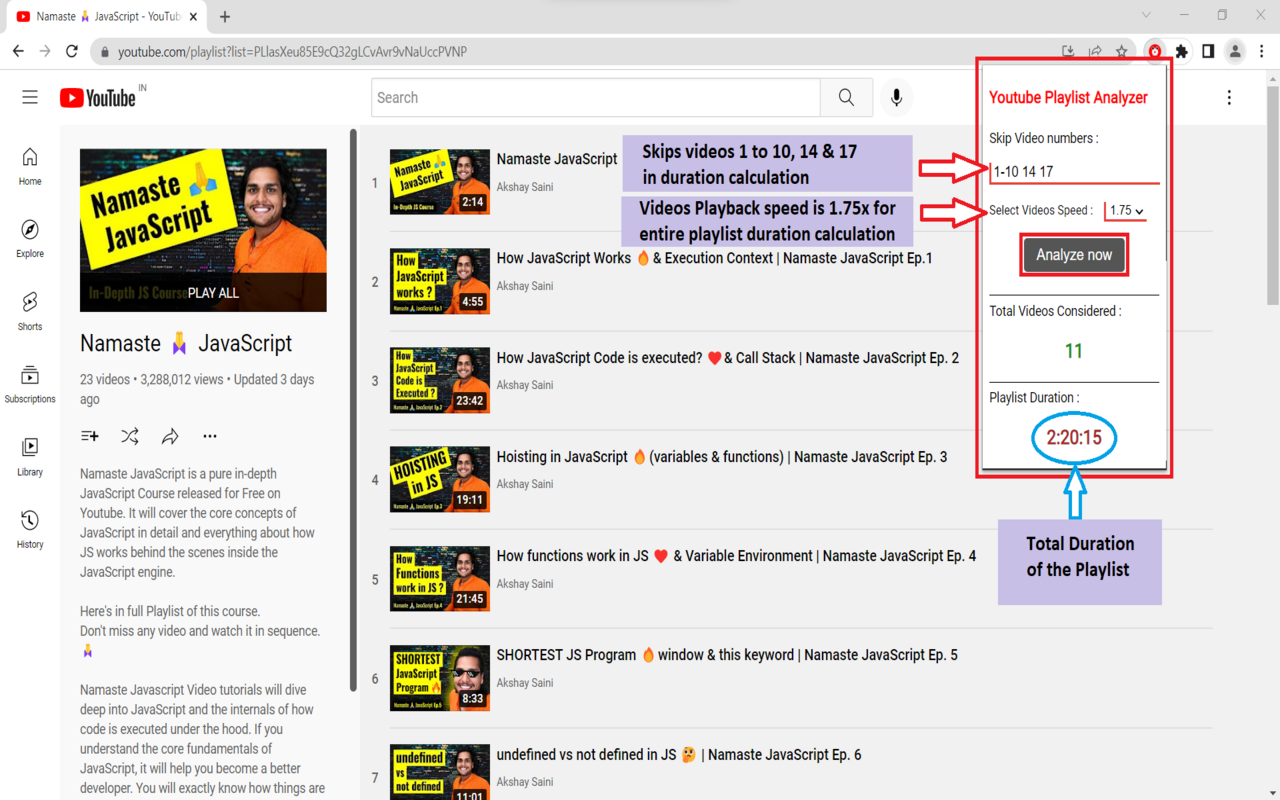Image resolution: width=1280 pixels, height=800 pixels.
Task: Open History in sidebar
Action: 30,530
